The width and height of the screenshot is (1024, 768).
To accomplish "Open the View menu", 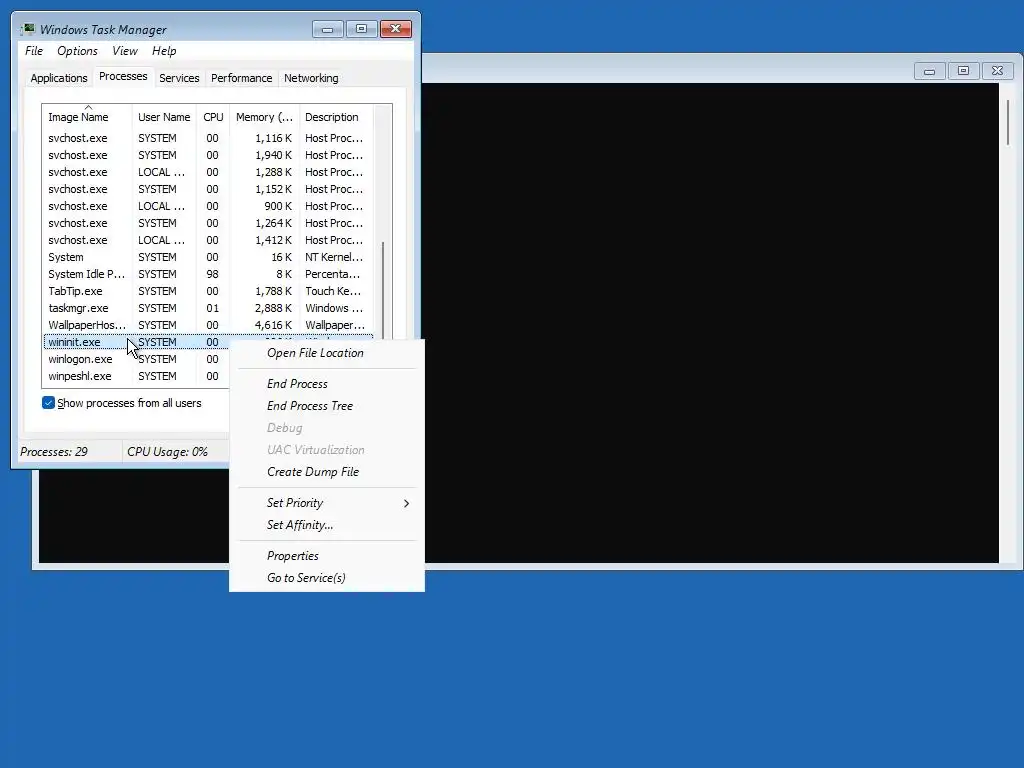I will [x=125, y=51].
